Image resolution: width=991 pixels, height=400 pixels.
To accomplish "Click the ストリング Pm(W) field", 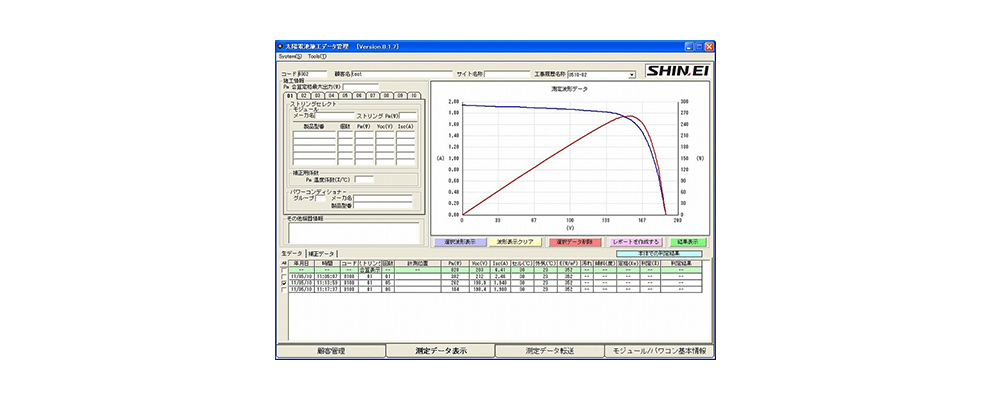I will 408,116.
